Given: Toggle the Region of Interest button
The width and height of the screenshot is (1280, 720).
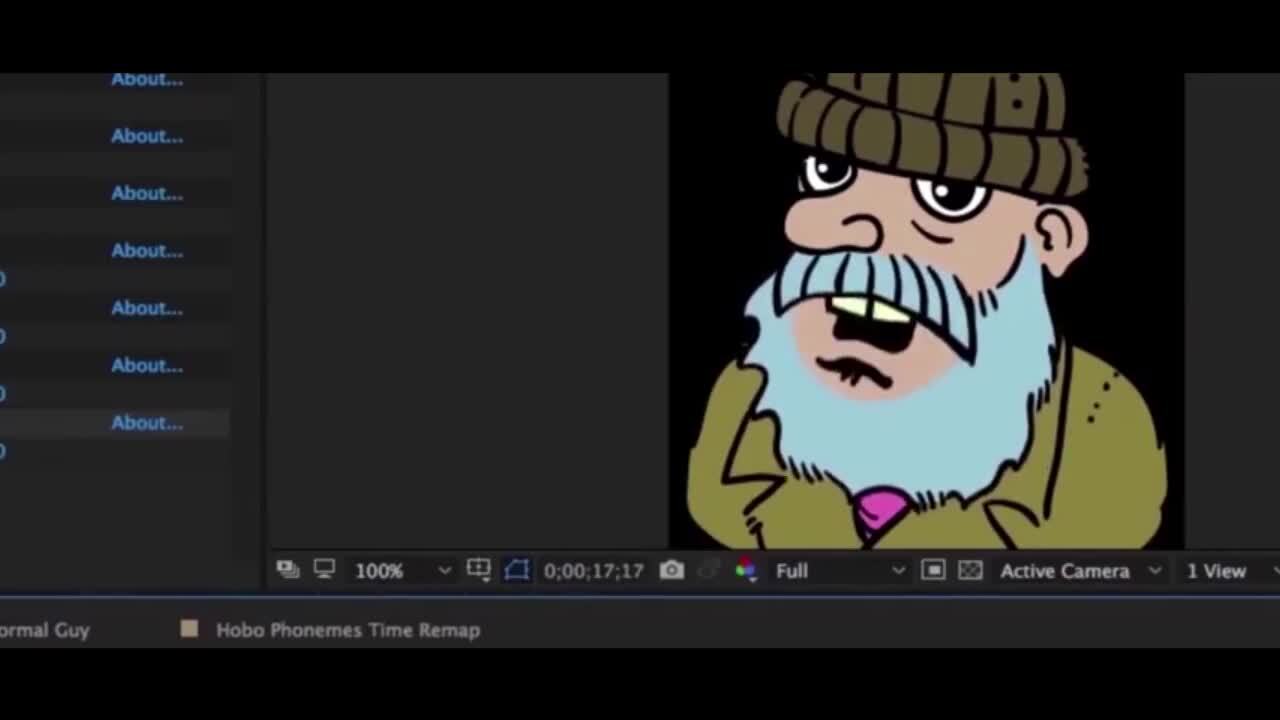Looking at the screenshot, I should 933,570.
